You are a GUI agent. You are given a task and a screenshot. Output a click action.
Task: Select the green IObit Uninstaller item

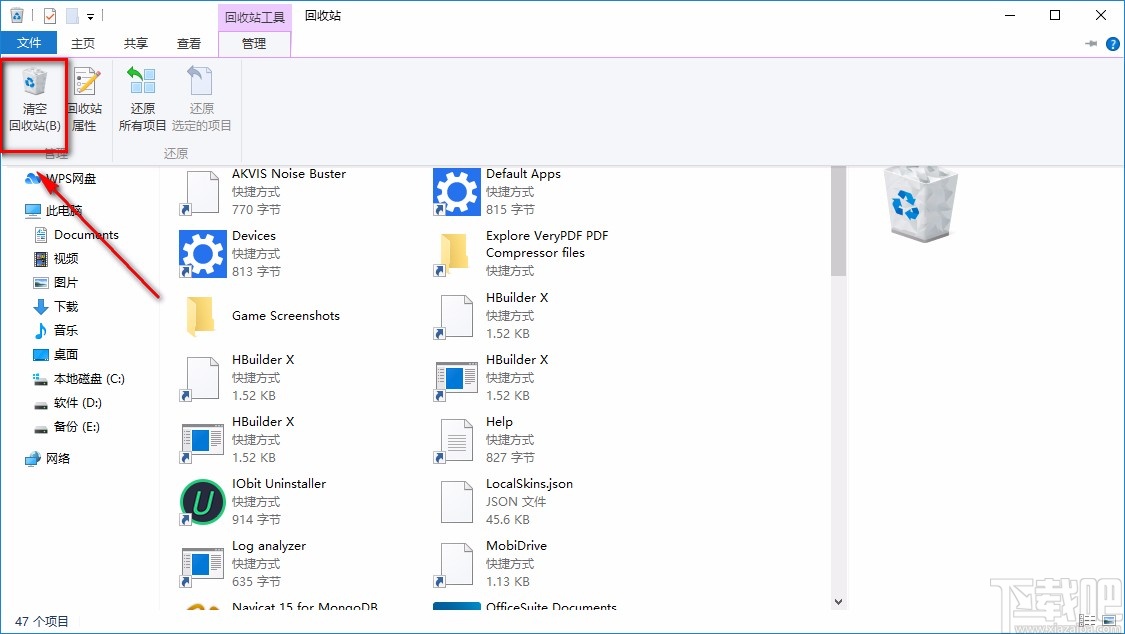(200, 501)
